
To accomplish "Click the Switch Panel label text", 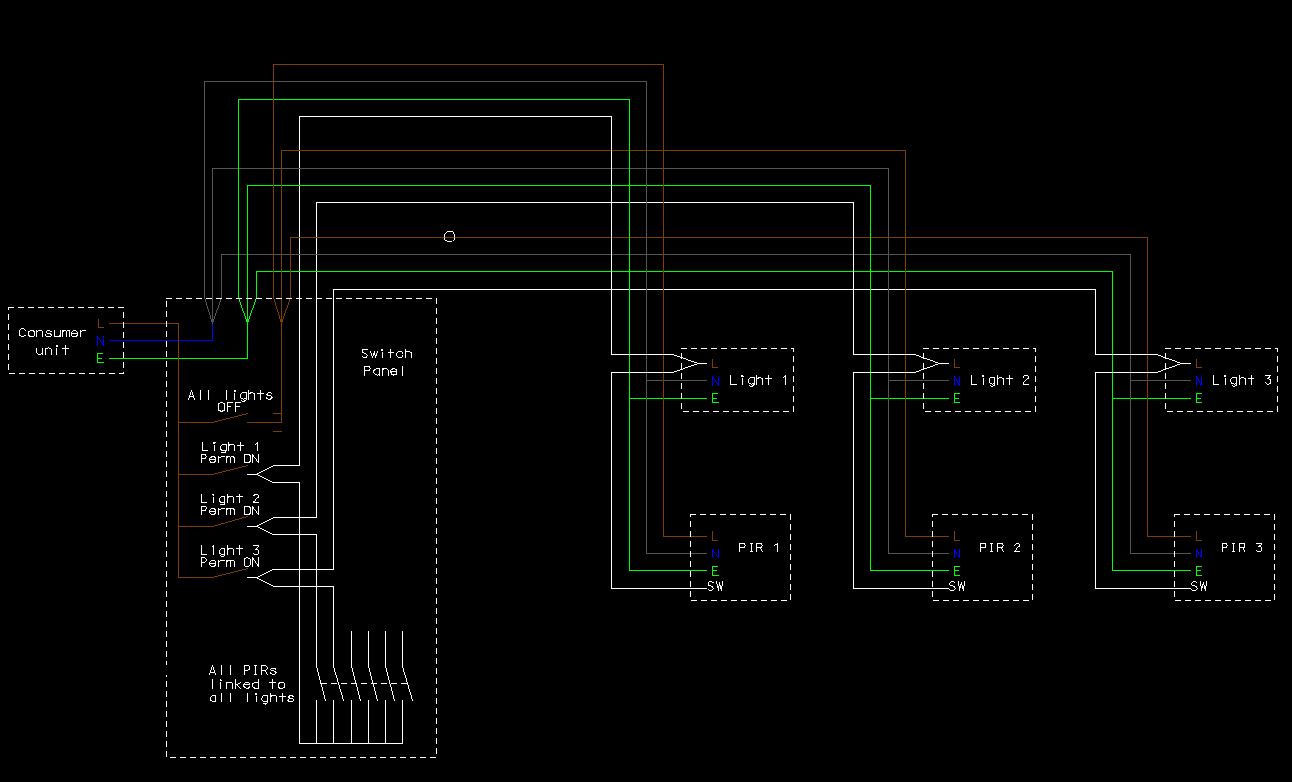I will [386, 362].
